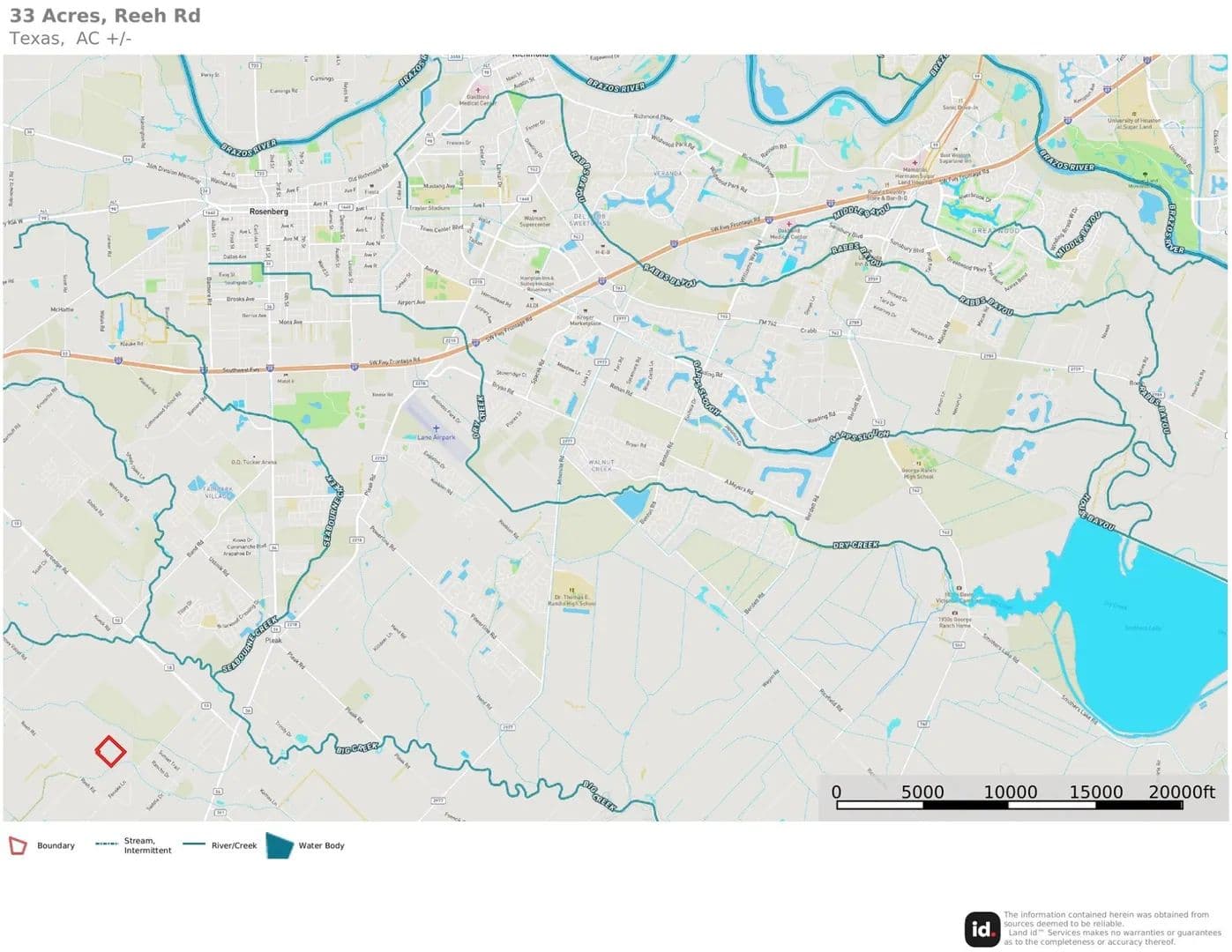Select the George Ranch High School marker
This screenshot has height=952, width=1232.
tap(918, 463)
